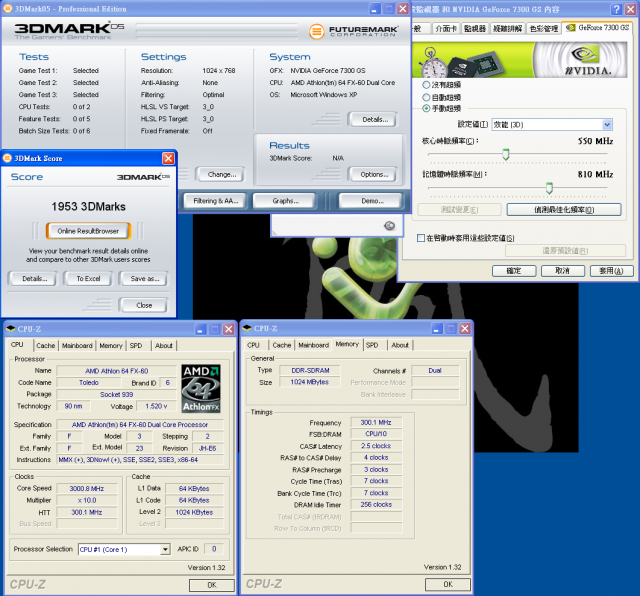The height and width of the screenshot is (596, 640).
Task: Click Cancel button in NVIDIA properties window
Action: [x=562, y=271]
